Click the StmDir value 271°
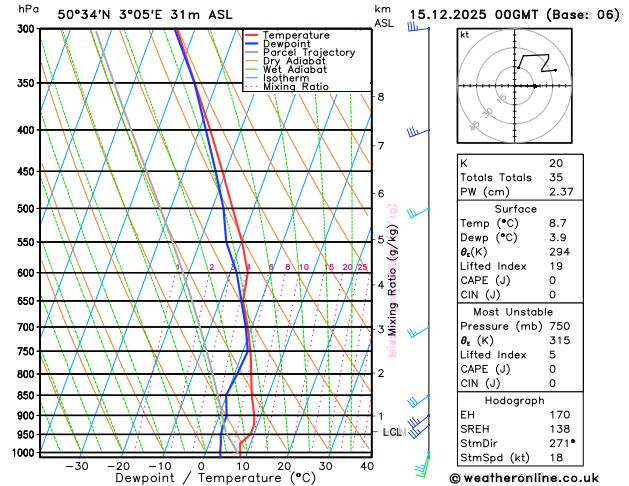Viewport: 629px width, 486px height. [x=562, y=443]
